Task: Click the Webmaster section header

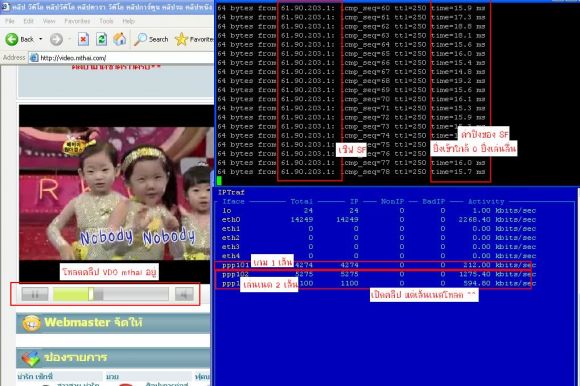Action: point(113,323)
